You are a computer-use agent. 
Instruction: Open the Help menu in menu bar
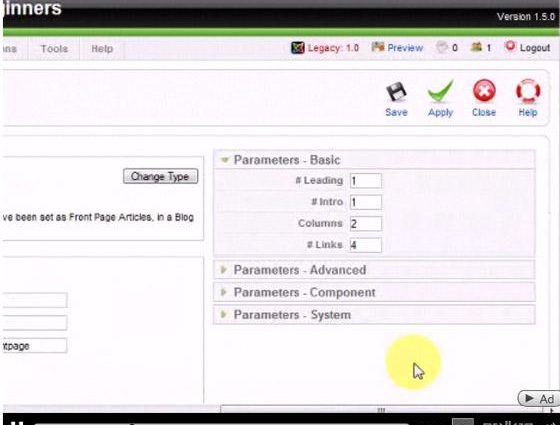[102, 49]
